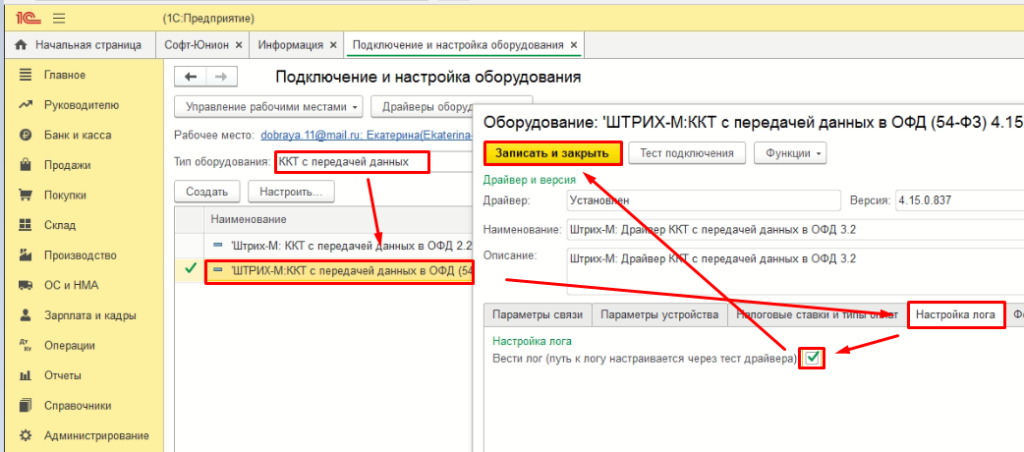Screen dimensions: 1024x452
Task: Go forward with the right arrow button
Action: (221, 77)
